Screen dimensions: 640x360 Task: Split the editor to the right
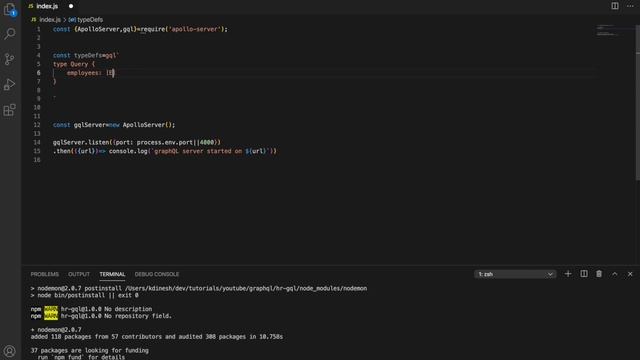pos(615,6)
